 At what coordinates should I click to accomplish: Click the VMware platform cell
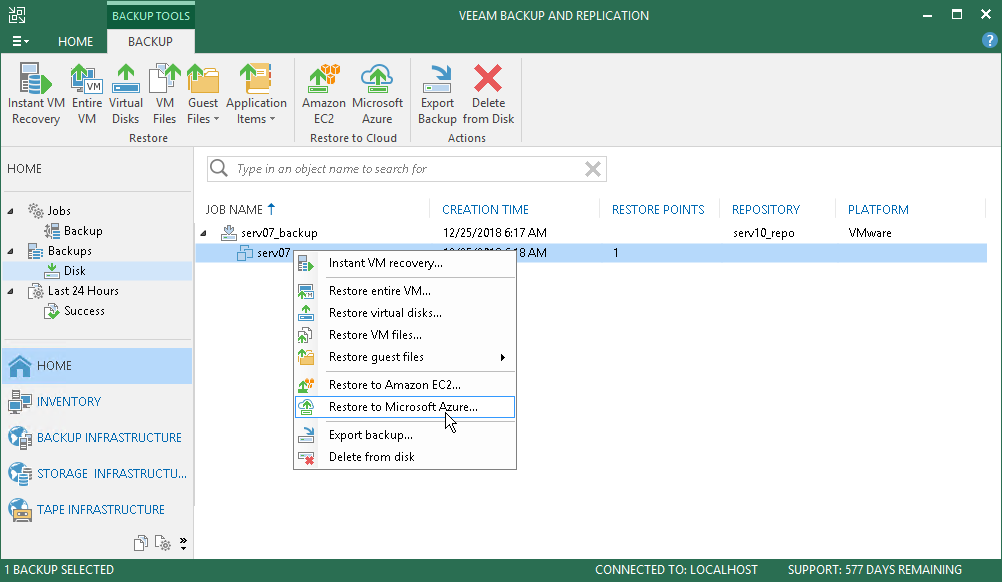(870, 233)
